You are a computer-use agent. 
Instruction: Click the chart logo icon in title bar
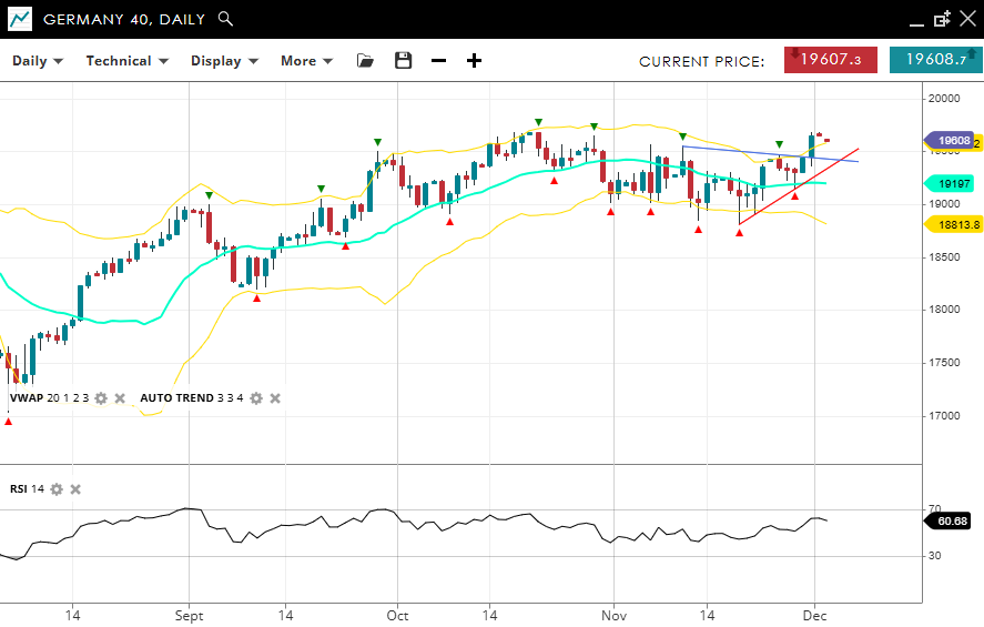pos(19,19)
